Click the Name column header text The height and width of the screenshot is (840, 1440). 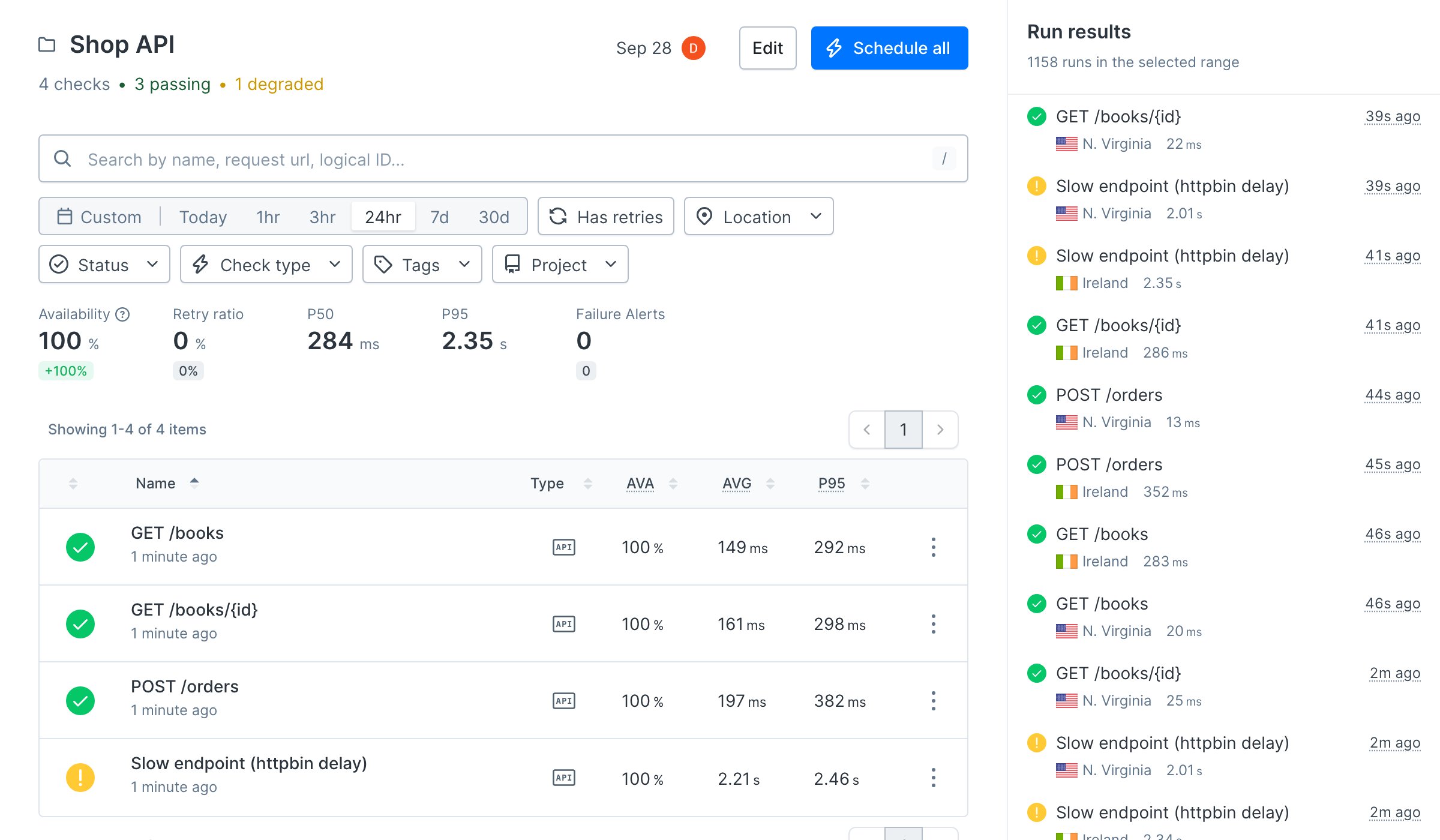155,484
